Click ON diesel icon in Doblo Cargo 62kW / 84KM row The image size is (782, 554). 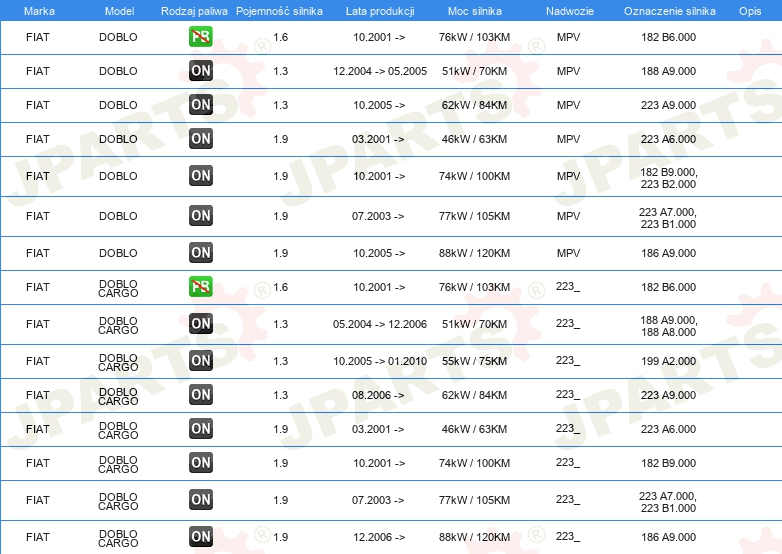tap(200, 394)
